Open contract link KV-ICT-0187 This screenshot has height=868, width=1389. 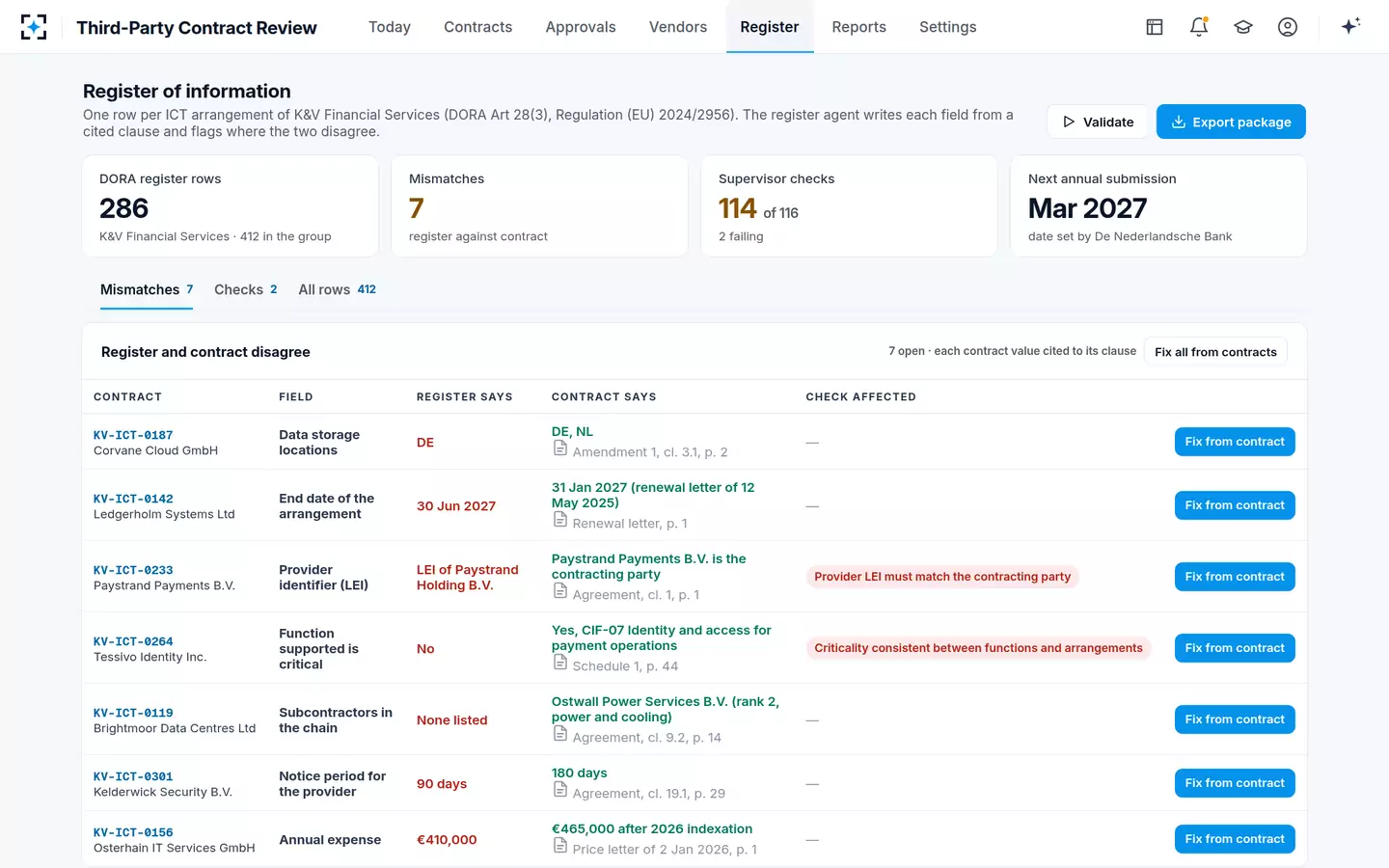[x=133, y=435]
